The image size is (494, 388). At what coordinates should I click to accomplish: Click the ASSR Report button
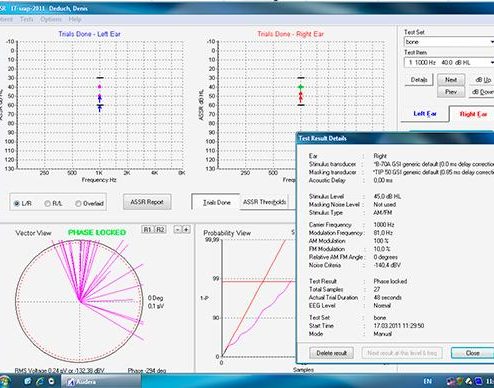[147, 202]
